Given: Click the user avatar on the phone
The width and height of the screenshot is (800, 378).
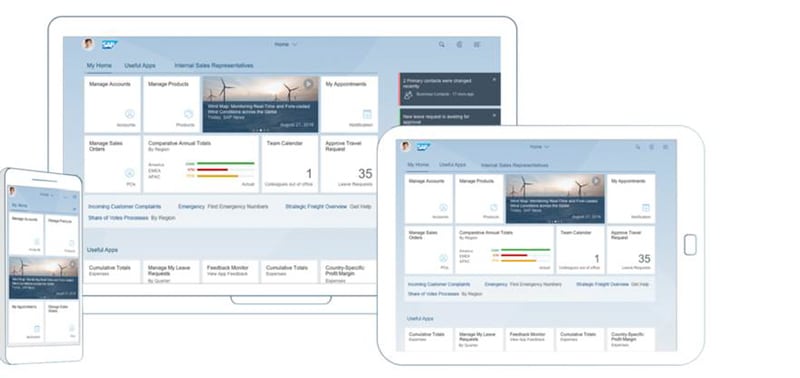Looking at the screenshot, I should (x=12, y=191).
